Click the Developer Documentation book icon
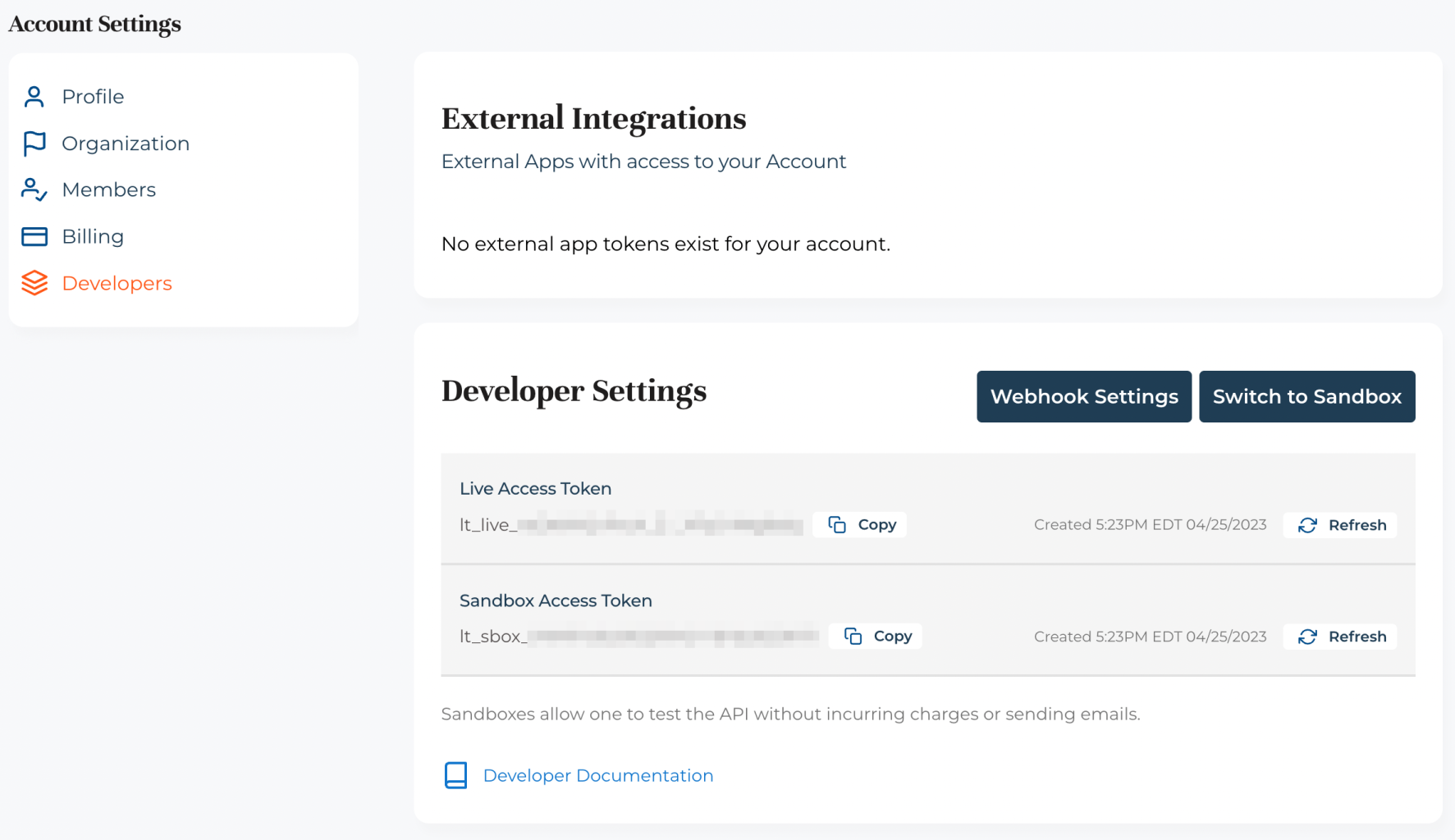This screenshot has width=1455, height=840. pos(455,775)
